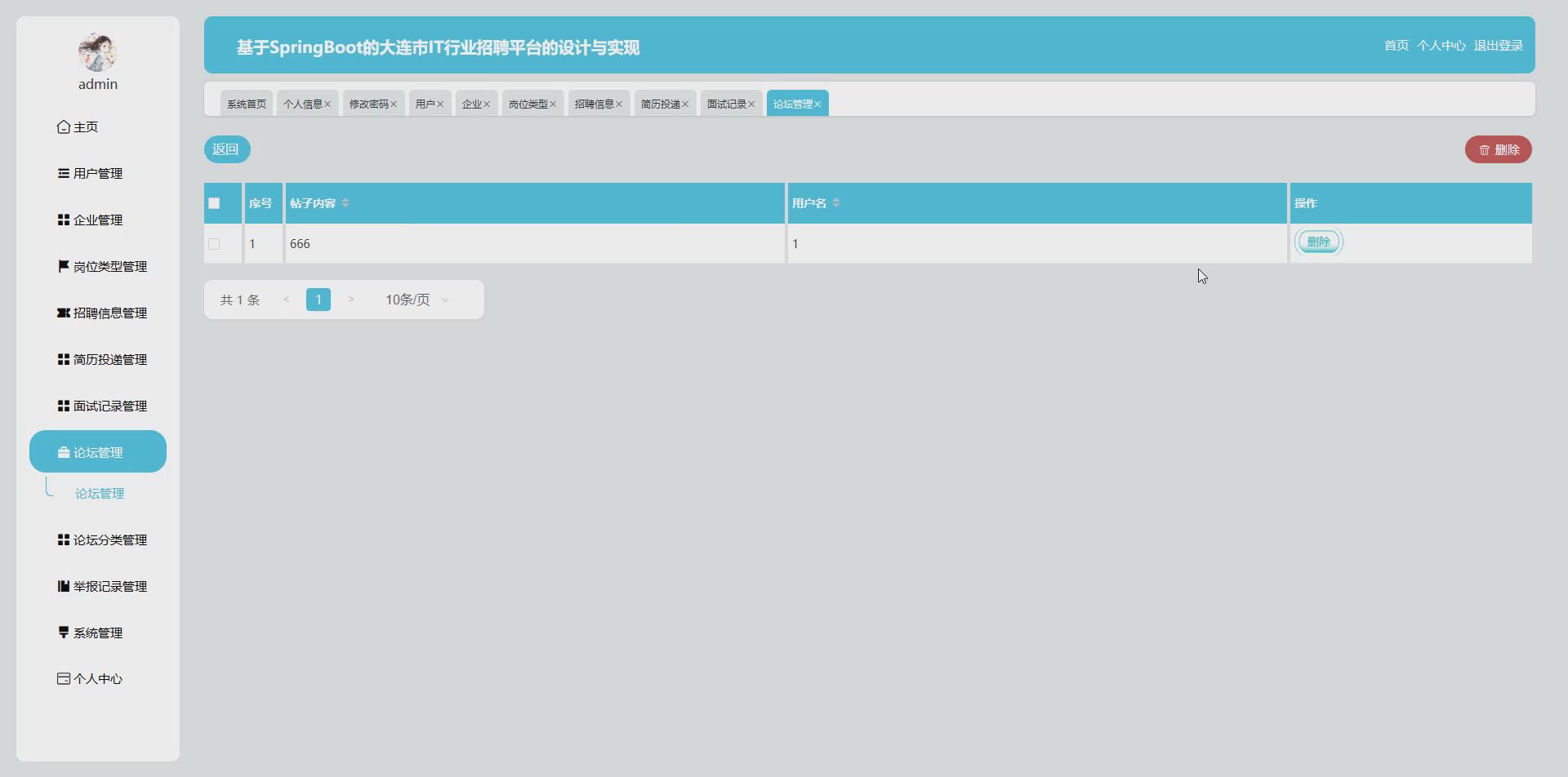Screen dimensions: 1568x777
Task: Open the 10条/页 page size dropdown
Action: 417,300
